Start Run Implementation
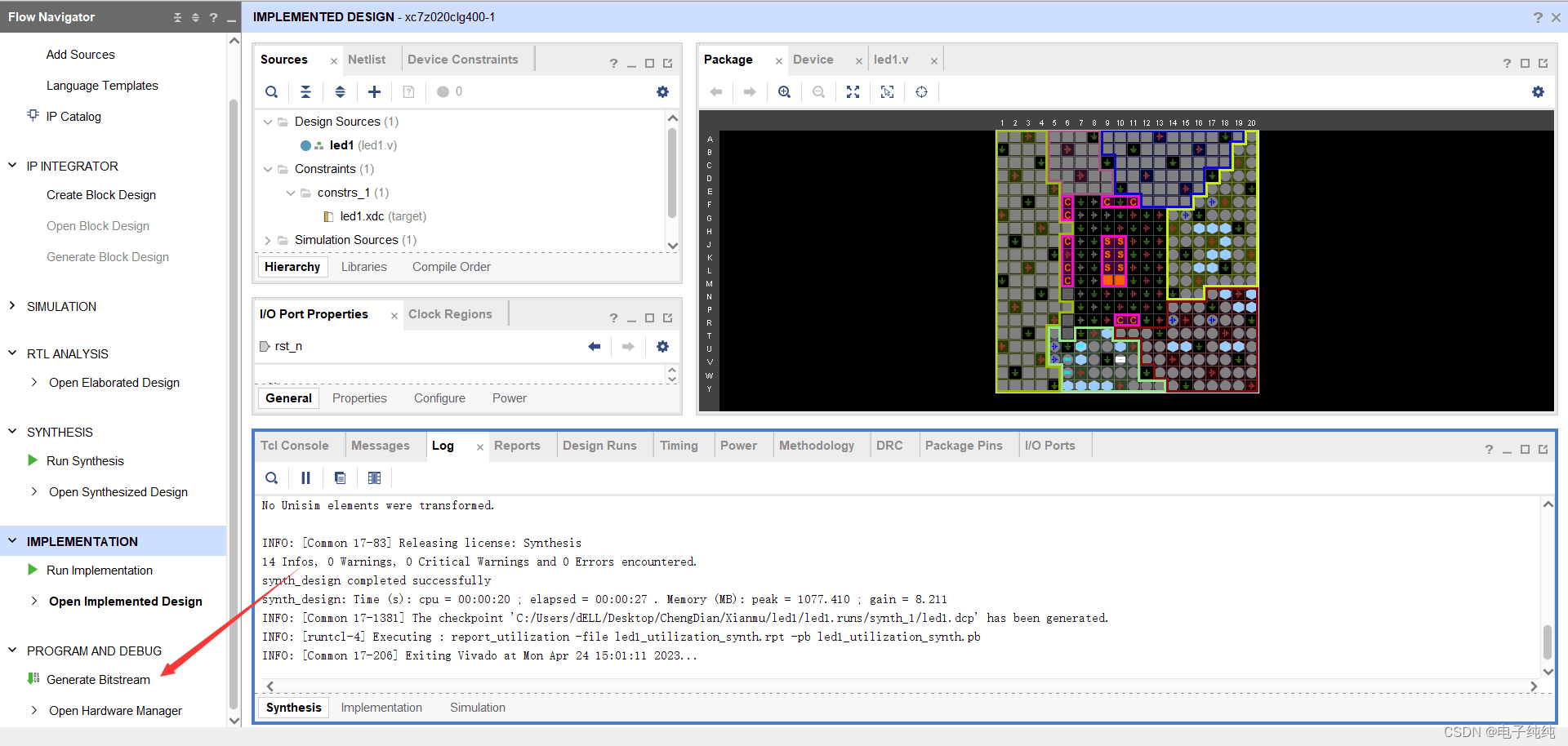1568x746 pixels. pos(100,571)
